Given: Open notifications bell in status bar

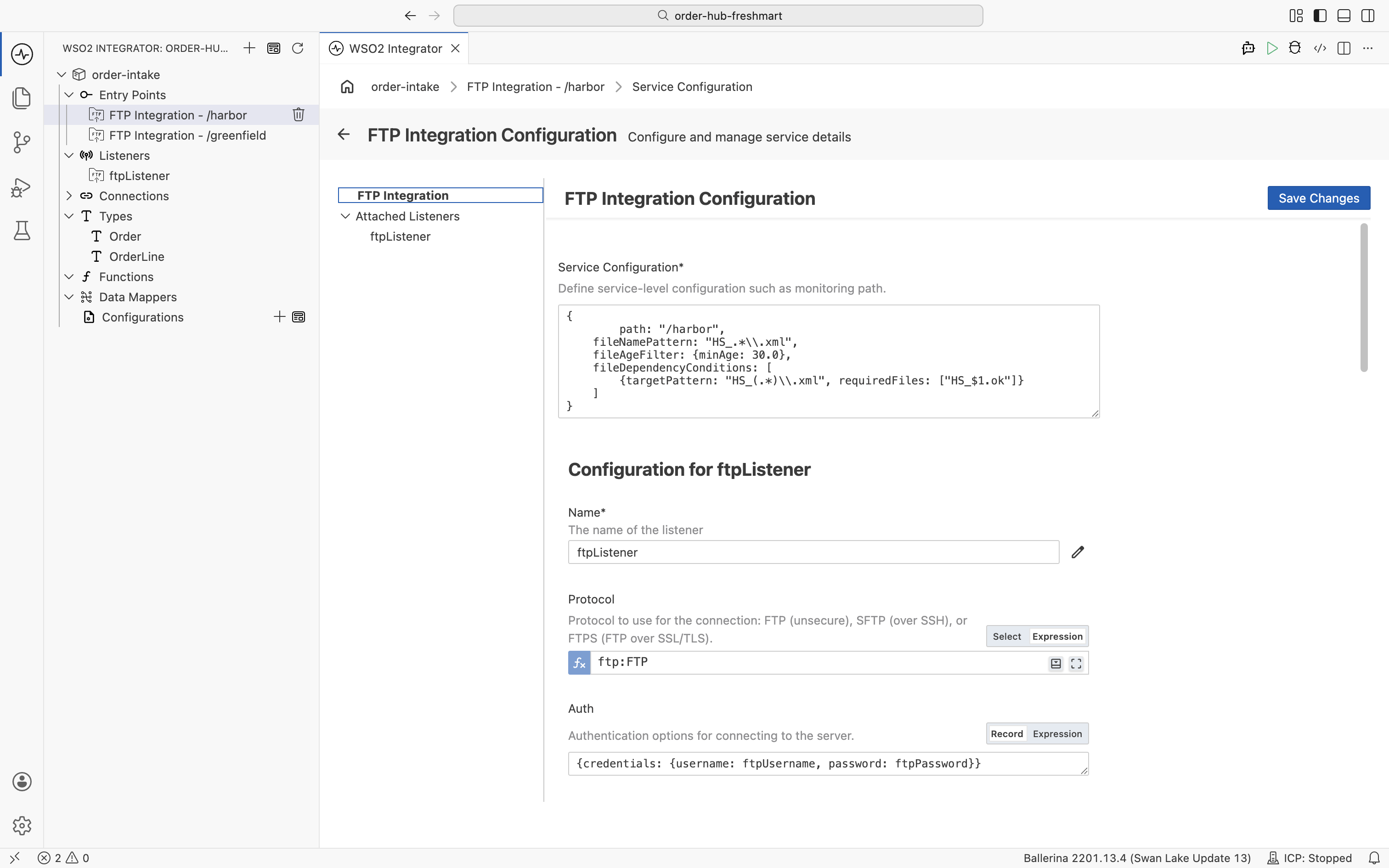Looking at the screenshot, I should click(1374, 858).
